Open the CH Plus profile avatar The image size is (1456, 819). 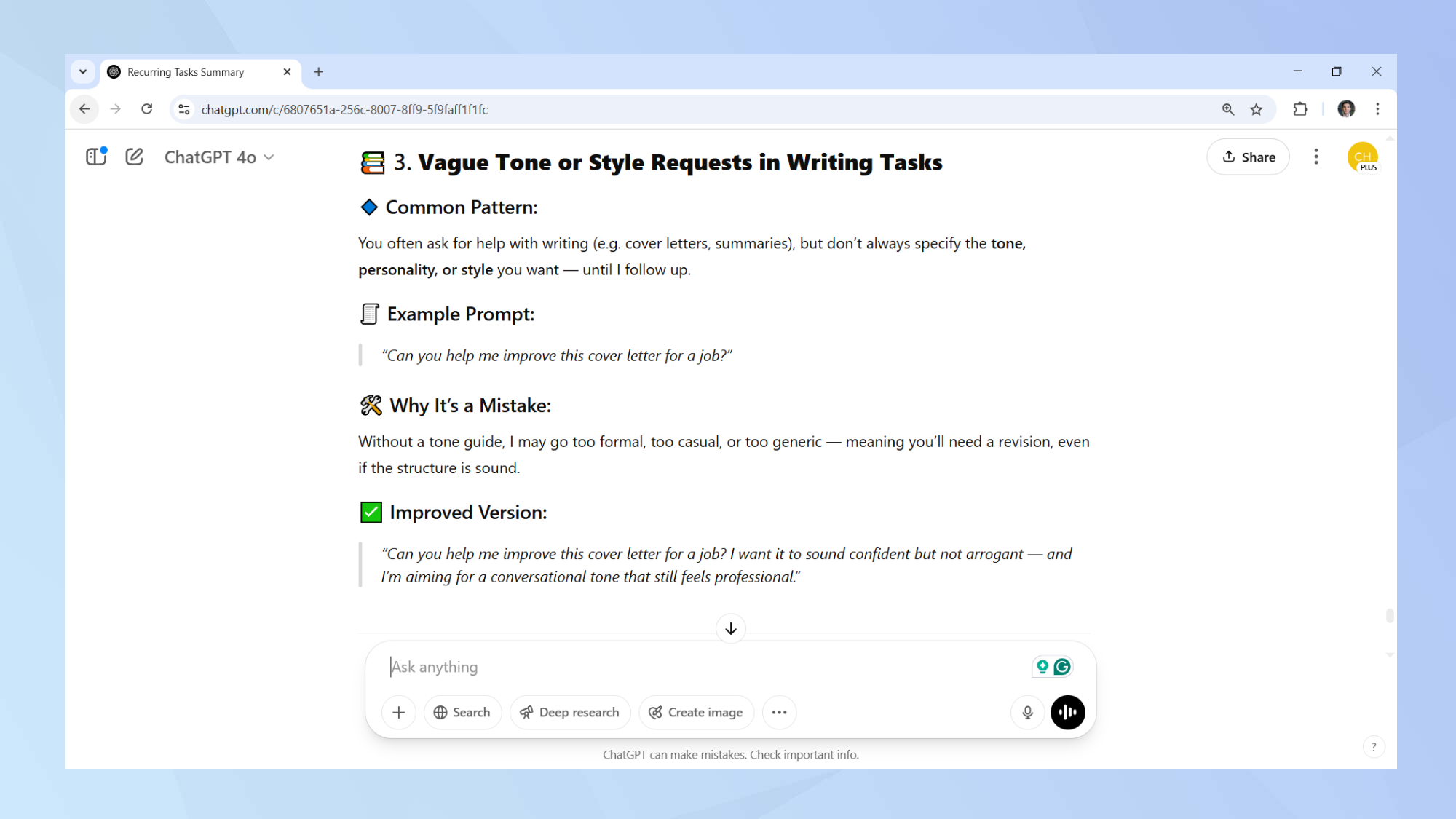pyautogui.click(x=1362, y=157)
